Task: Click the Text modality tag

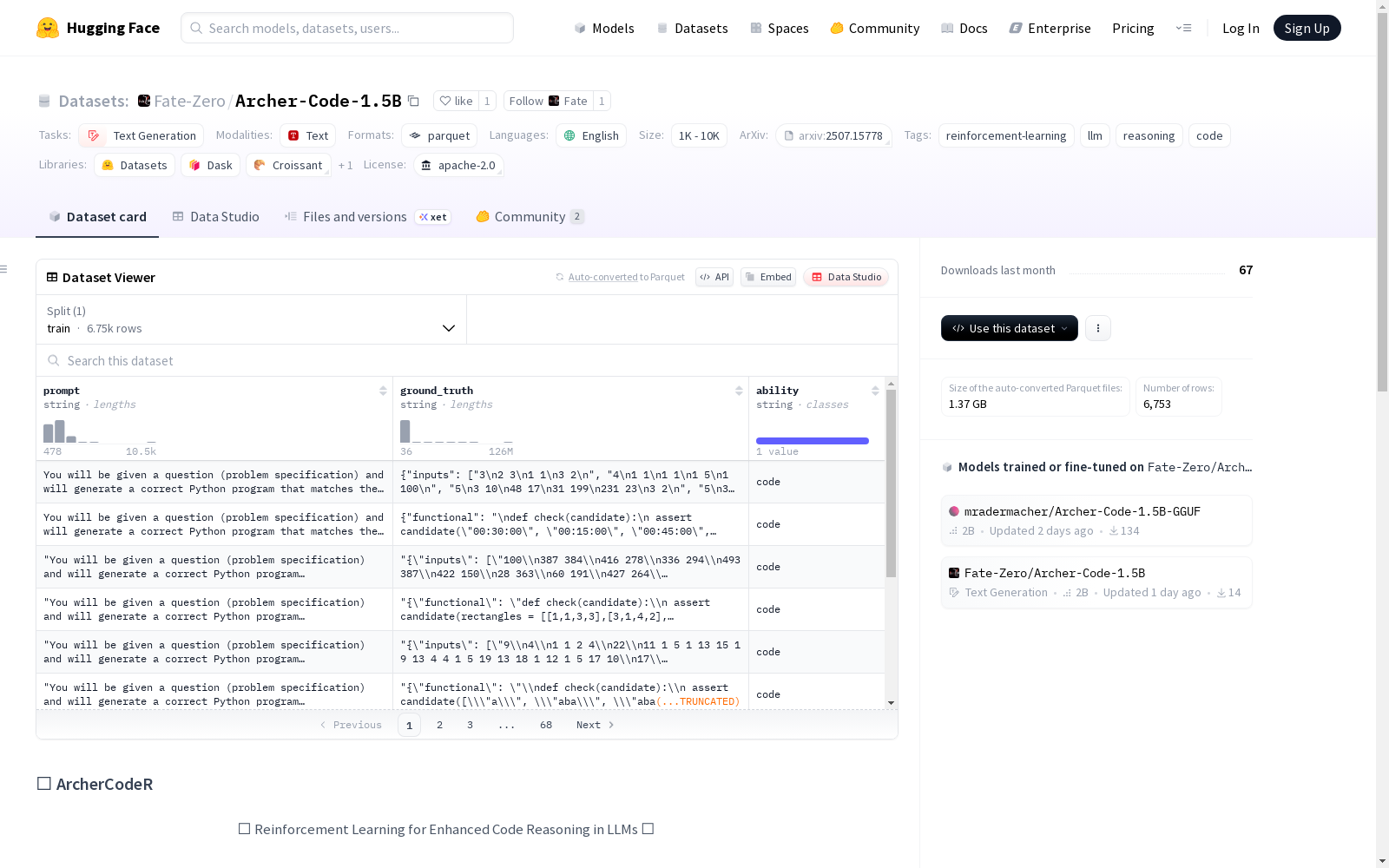Action: coord(307,135)
